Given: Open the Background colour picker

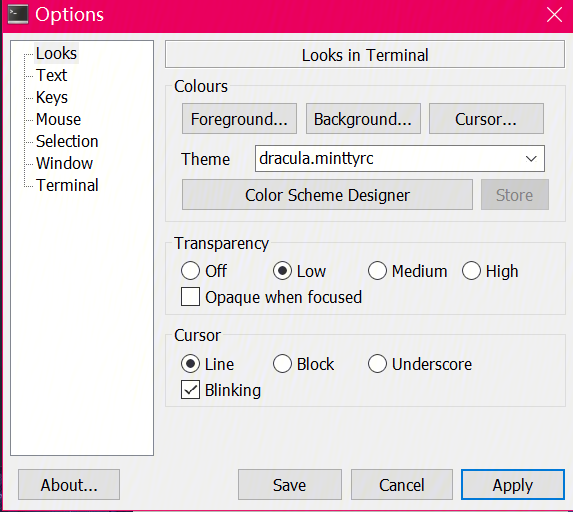Looking at the screenshot, I should pos(363,119).
